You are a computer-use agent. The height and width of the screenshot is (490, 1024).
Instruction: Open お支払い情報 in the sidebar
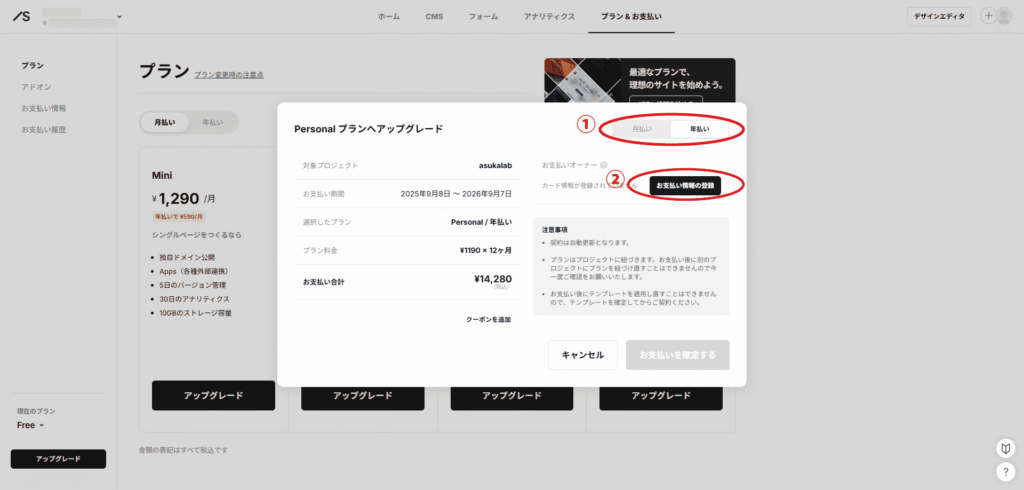pyautogui.click(x=44, y=108)
